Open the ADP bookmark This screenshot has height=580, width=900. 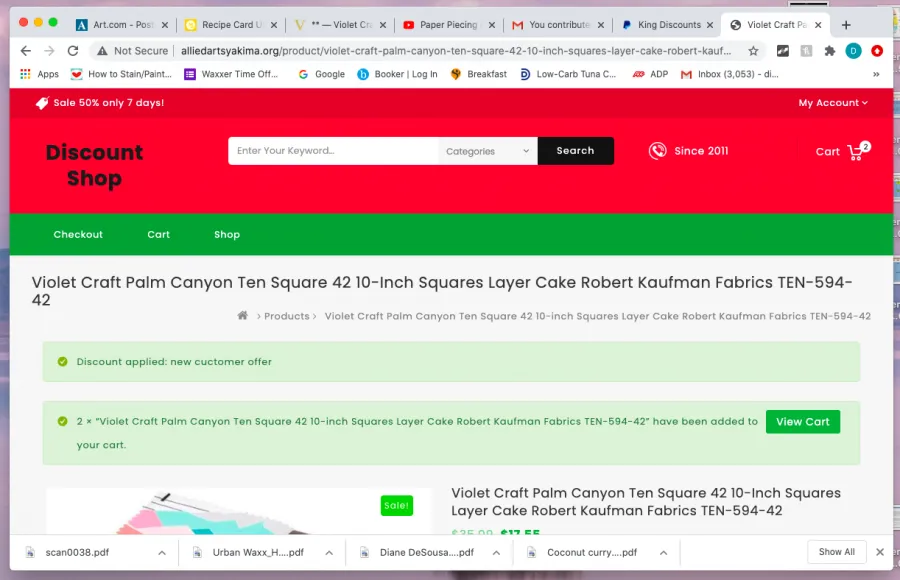650,74
